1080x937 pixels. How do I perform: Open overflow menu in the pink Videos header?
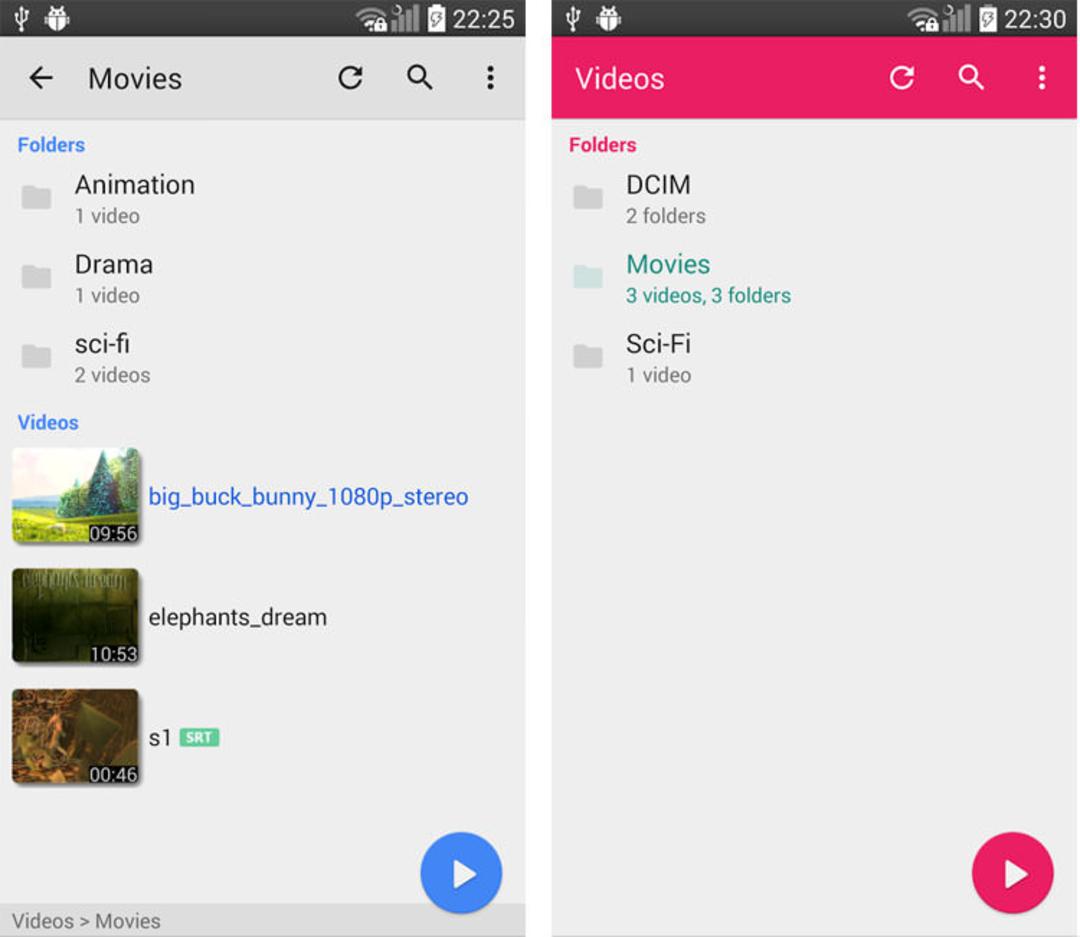click(x=1042, y=77)
